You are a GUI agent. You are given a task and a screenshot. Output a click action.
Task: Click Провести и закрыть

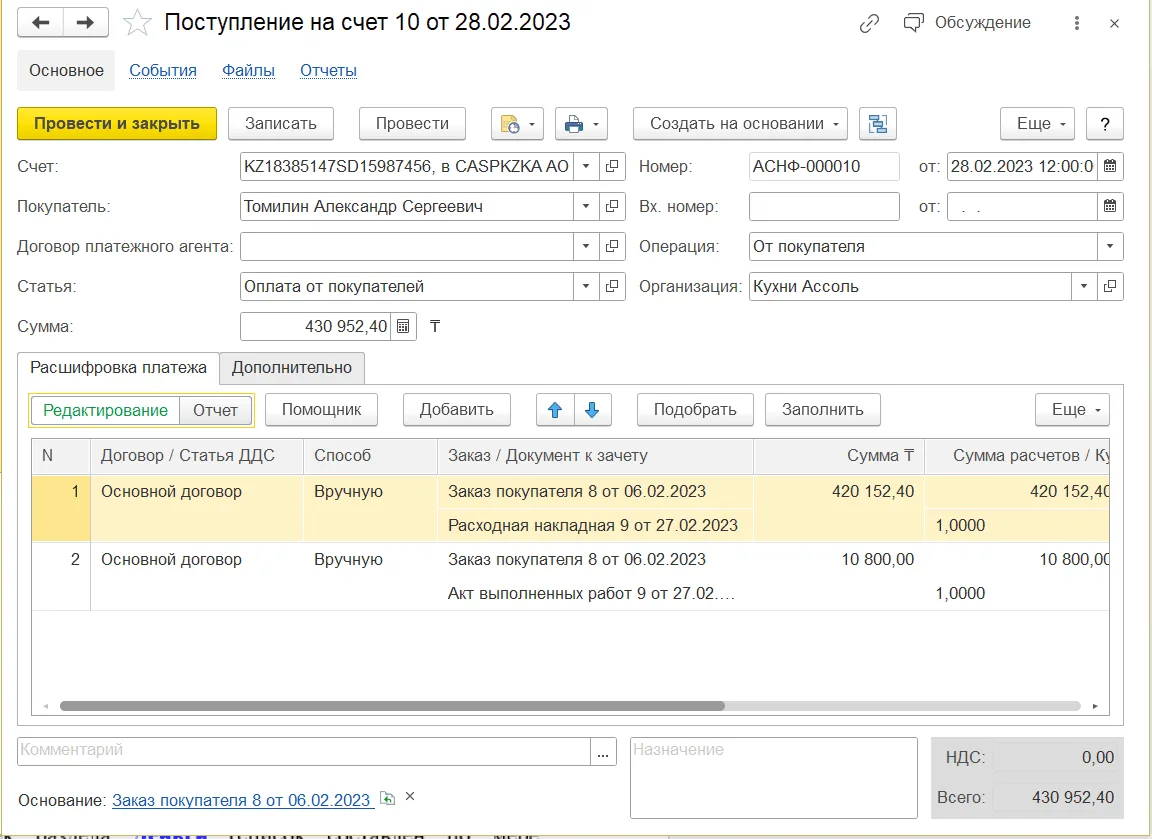(x=117, y=124)
